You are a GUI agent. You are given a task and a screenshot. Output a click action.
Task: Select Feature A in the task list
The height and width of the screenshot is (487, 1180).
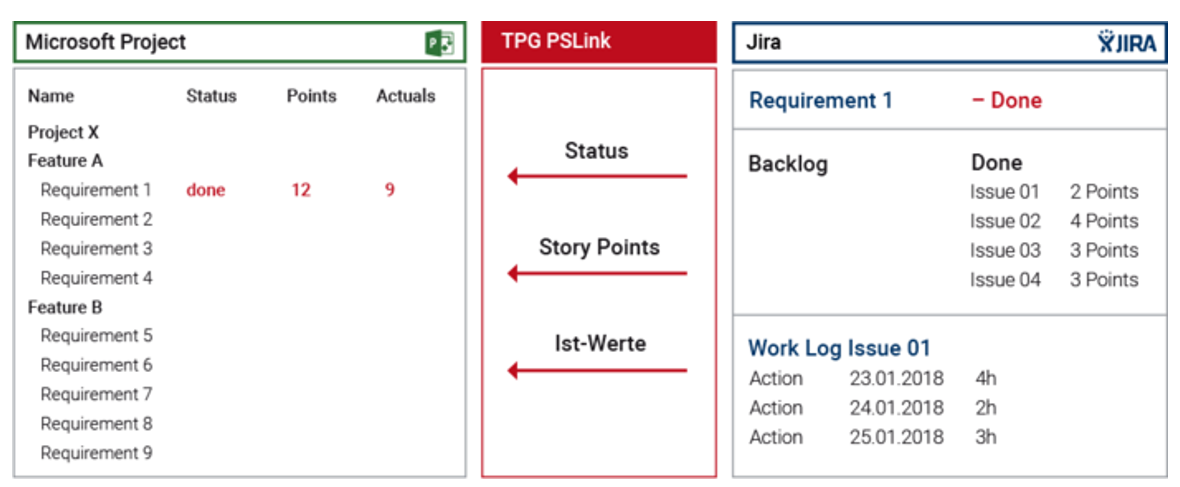tap(65, 160)
